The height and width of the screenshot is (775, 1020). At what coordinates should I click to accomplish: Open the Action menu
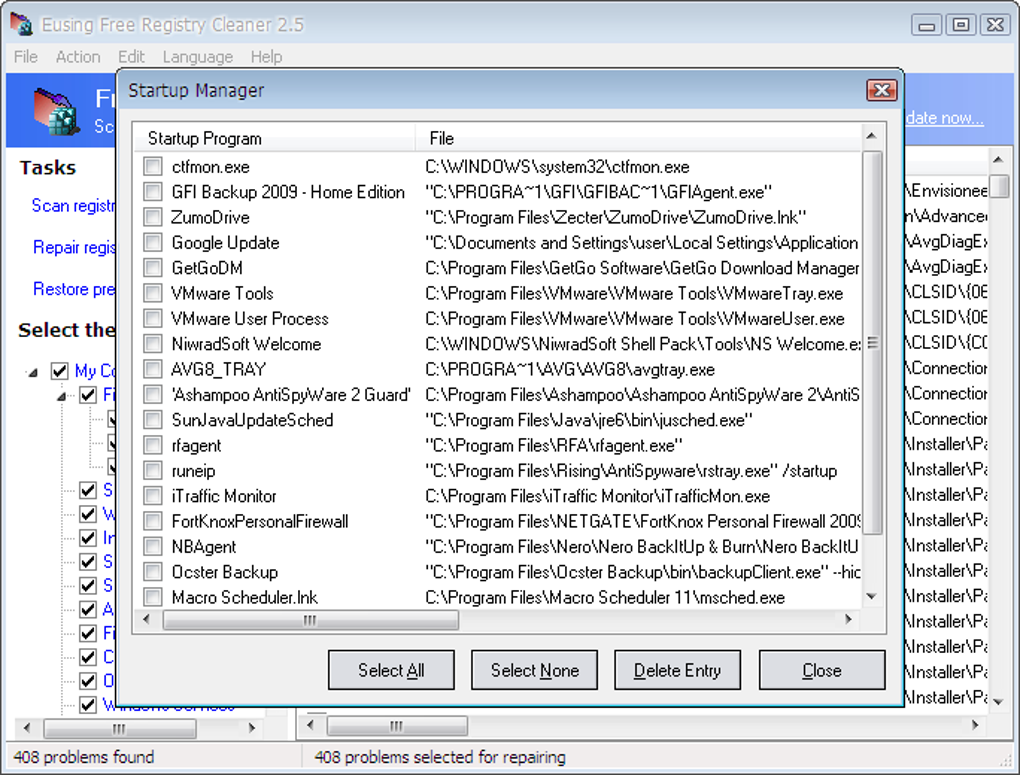pos(78,57)
